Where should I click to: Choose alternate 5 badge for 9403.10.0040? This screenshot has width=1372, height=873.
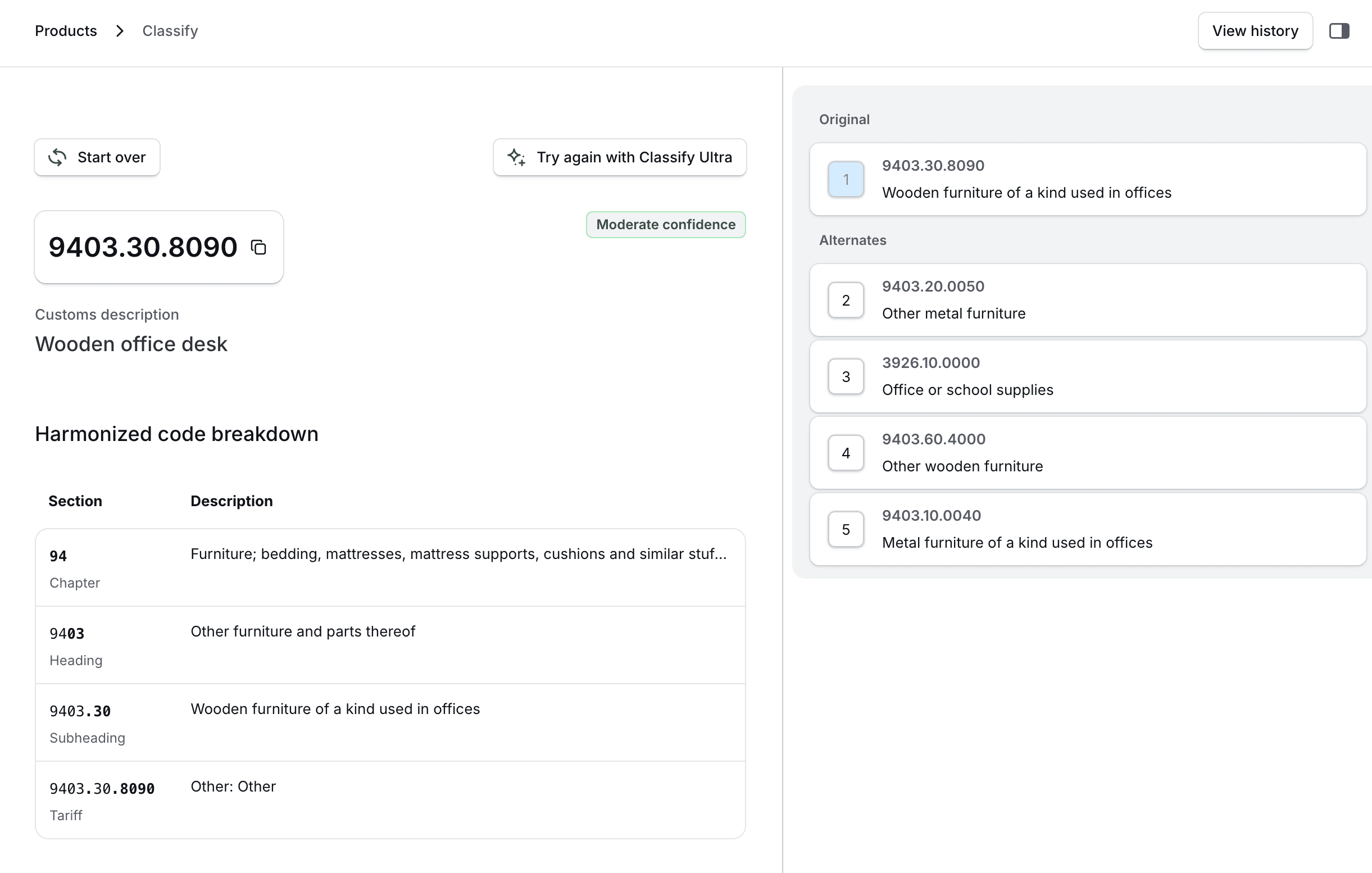(x=846, y=529)
